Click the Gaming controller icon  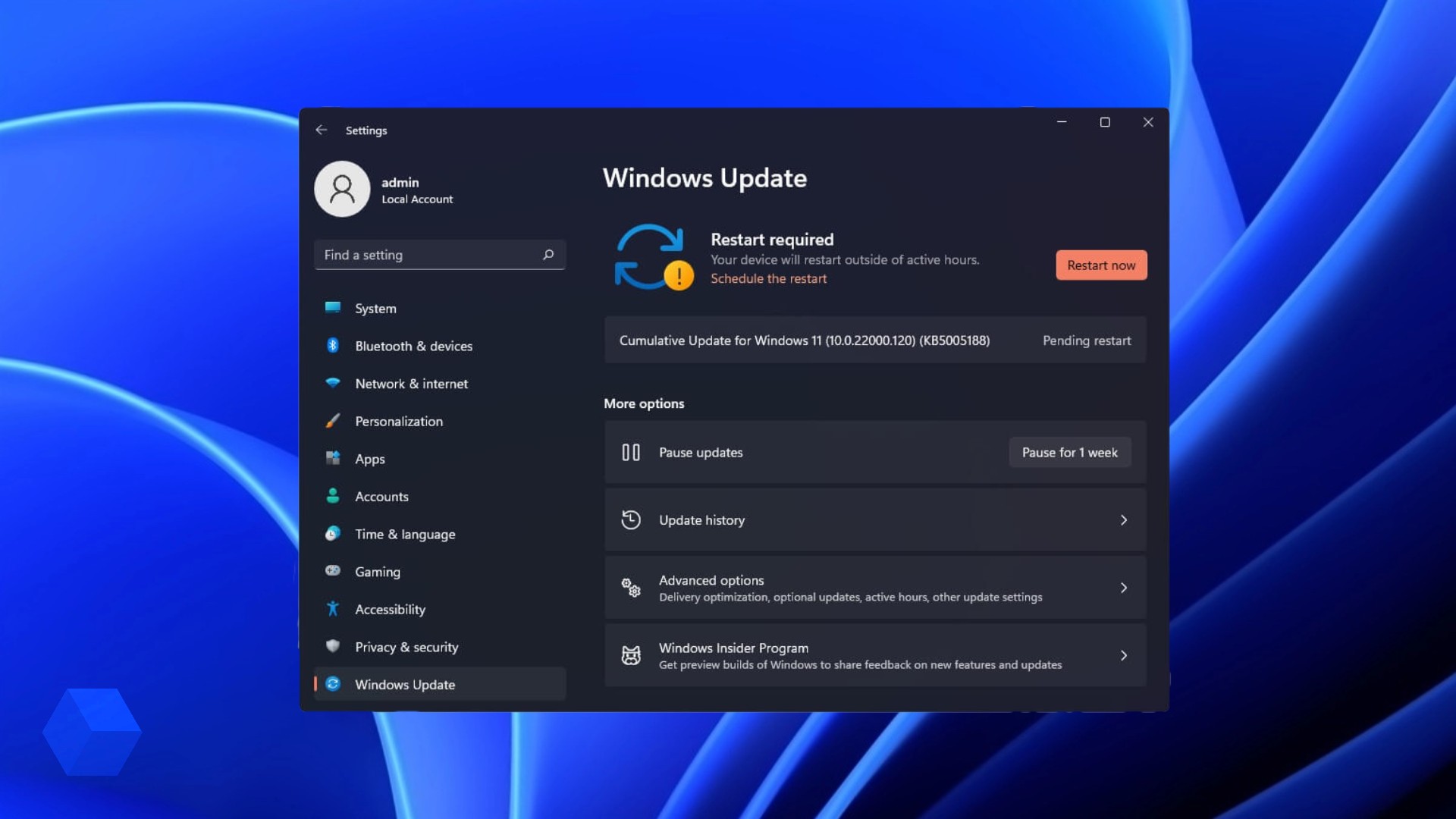click(332, 570)
